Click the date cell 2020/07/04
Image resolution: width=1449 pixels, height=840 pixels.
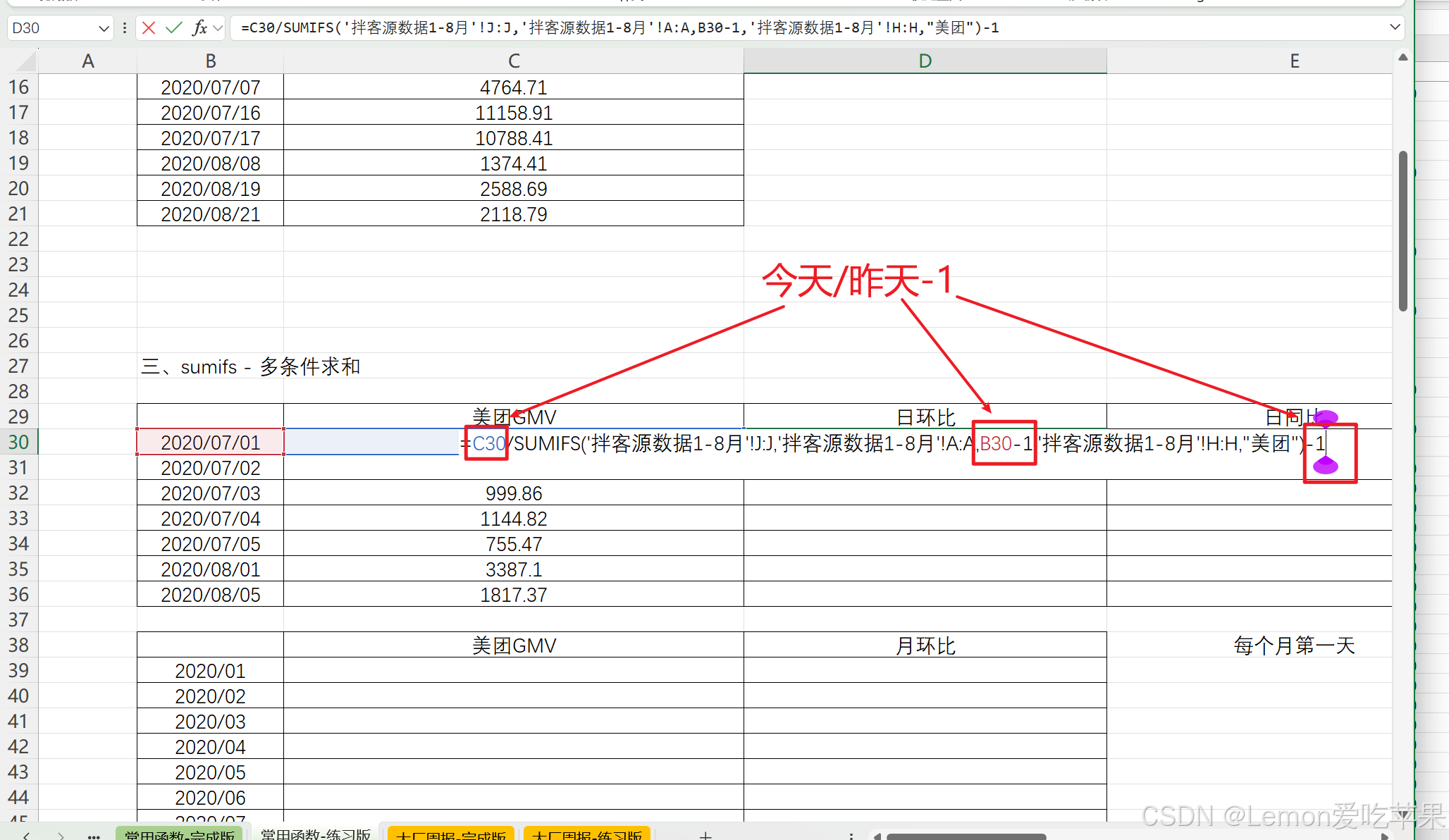point(211,519)
